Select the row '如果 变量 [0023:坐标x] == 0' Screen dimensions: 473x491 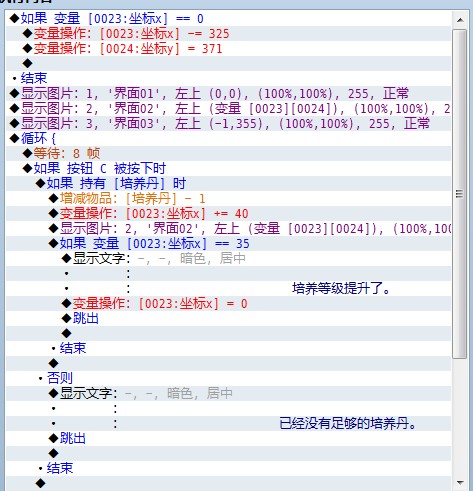click(229, 19)
